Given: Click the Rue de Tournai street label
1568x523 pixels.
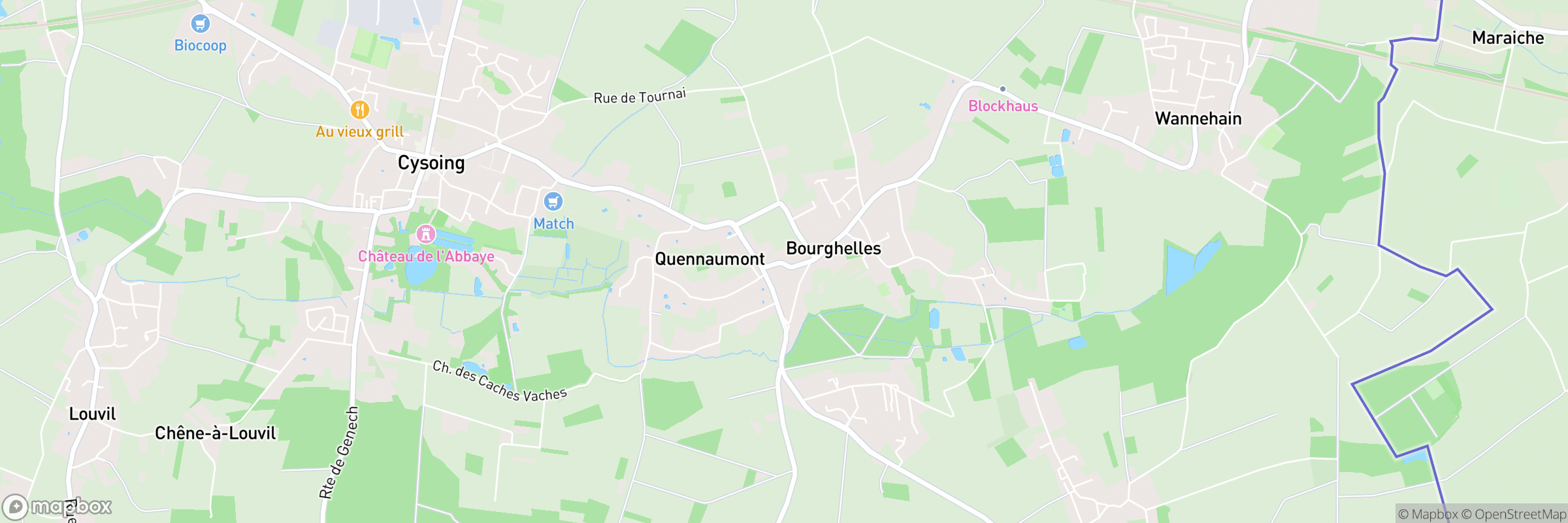Looking at the screenshot, I should point(640,97).
